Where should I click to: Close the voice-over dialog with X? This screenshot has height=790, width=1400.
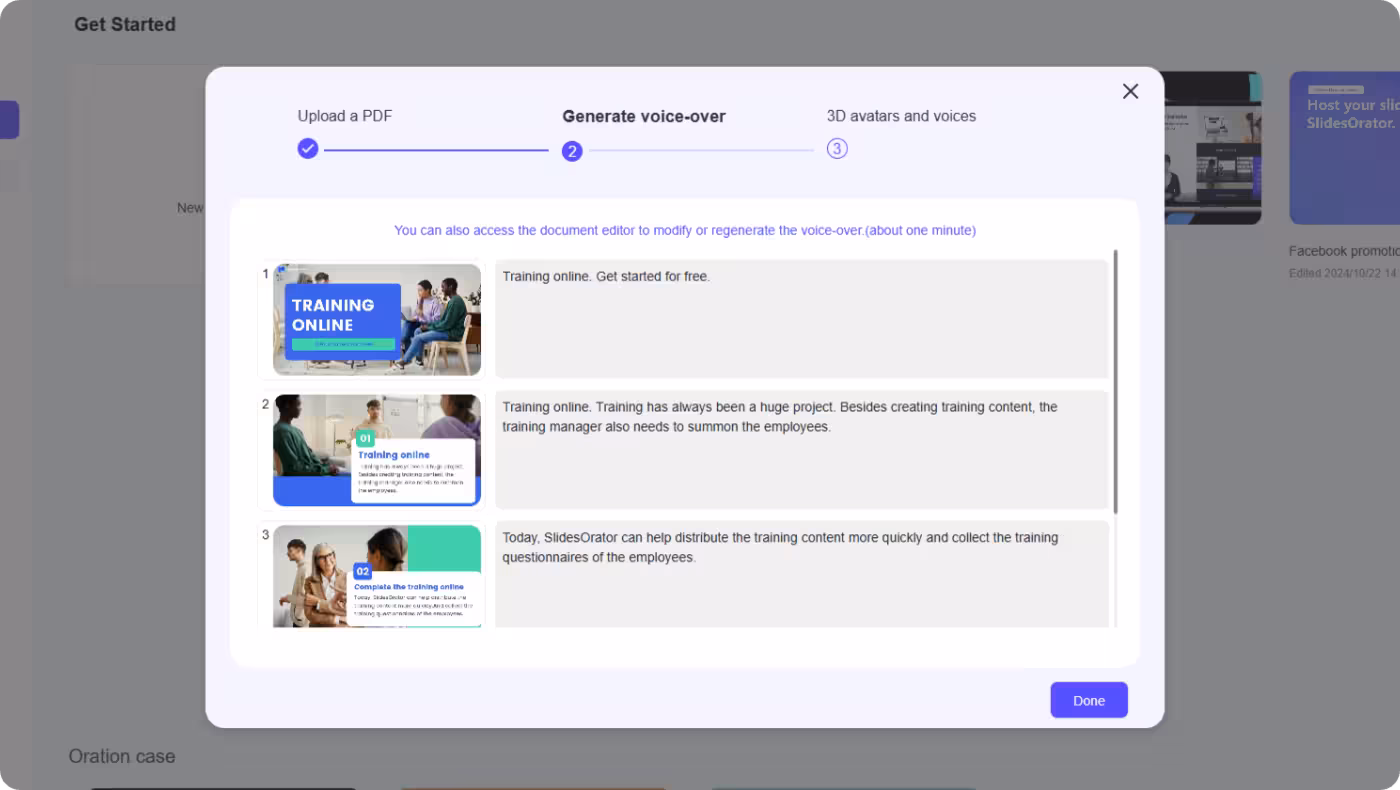coord(1130,91)
